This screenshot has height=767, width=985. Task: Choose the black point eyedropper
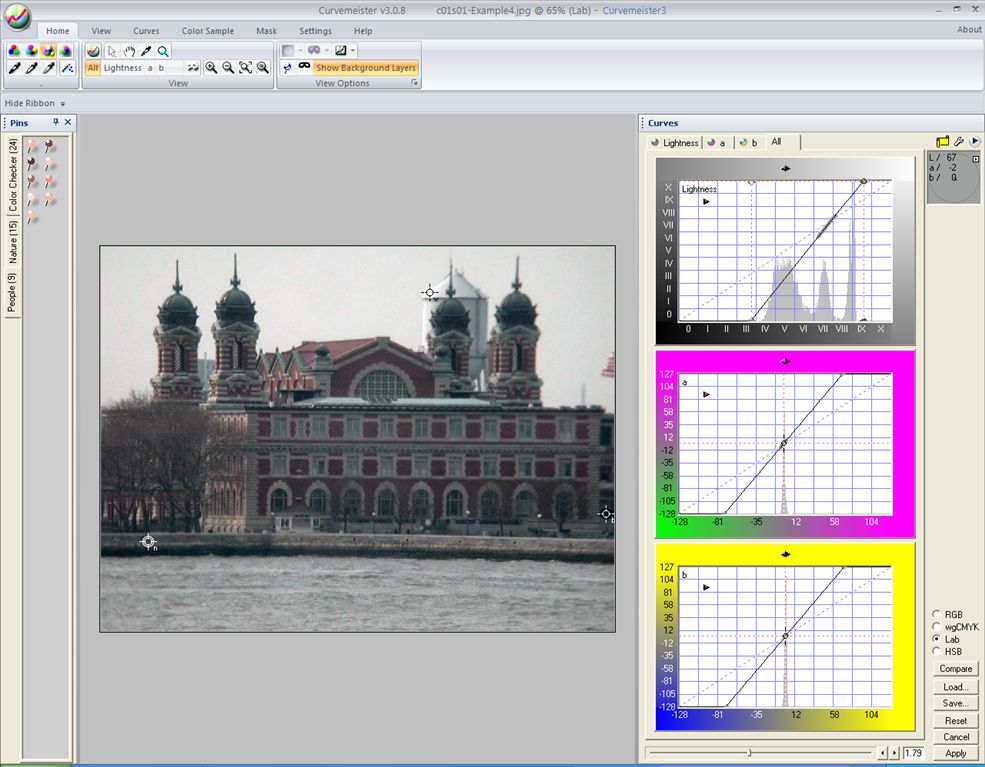14,68
